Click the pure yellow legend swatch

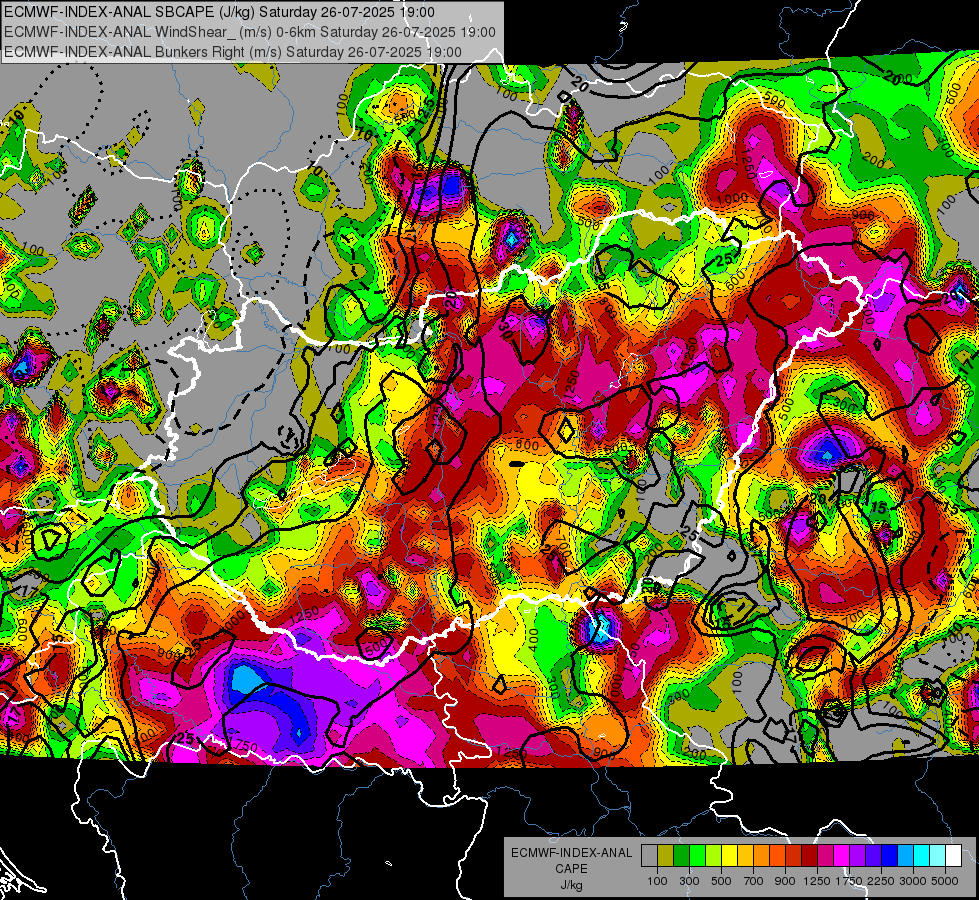tap(729, 856)
